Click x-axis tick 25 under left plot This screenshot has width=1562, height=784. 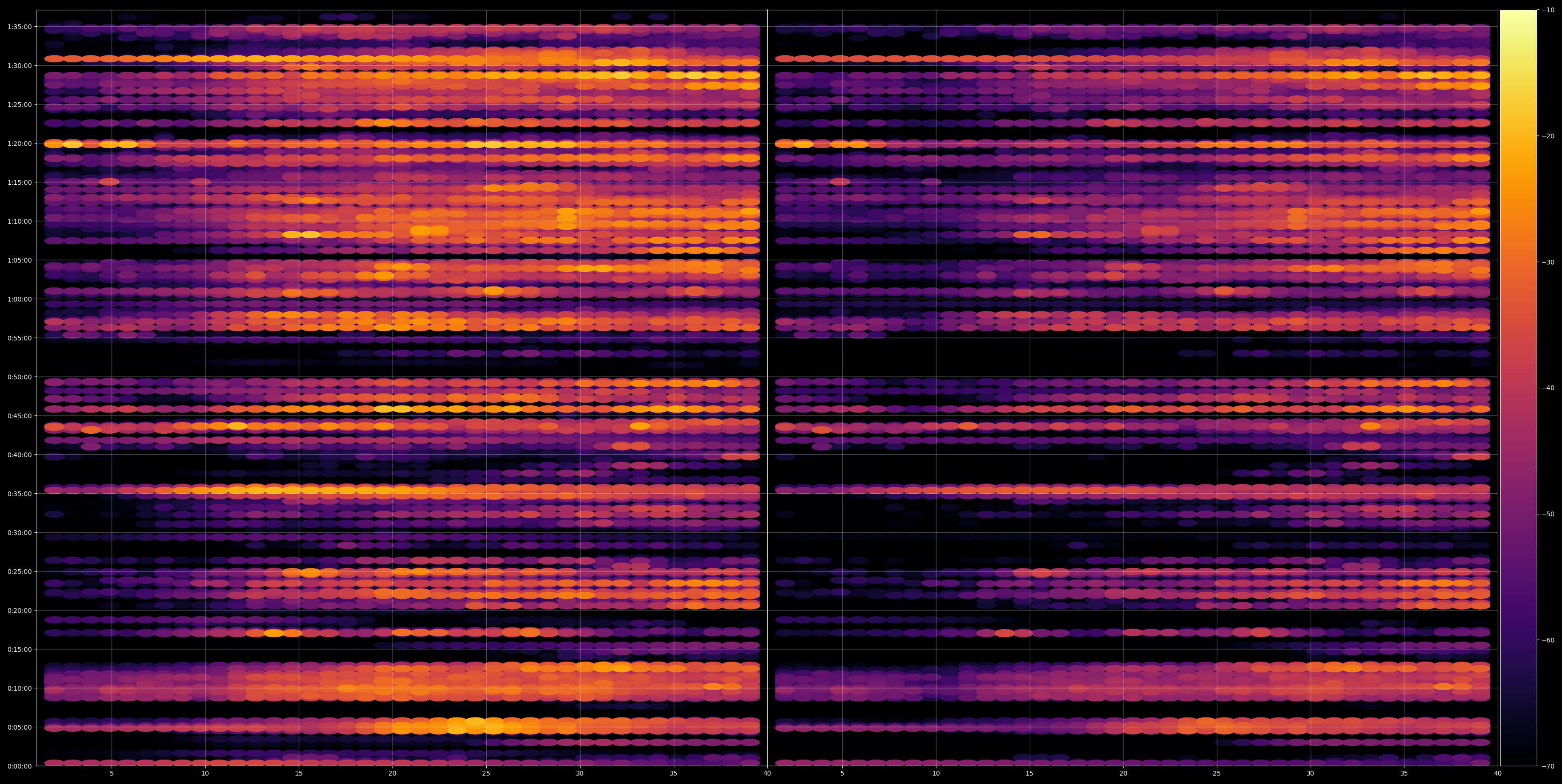point(486,773)
